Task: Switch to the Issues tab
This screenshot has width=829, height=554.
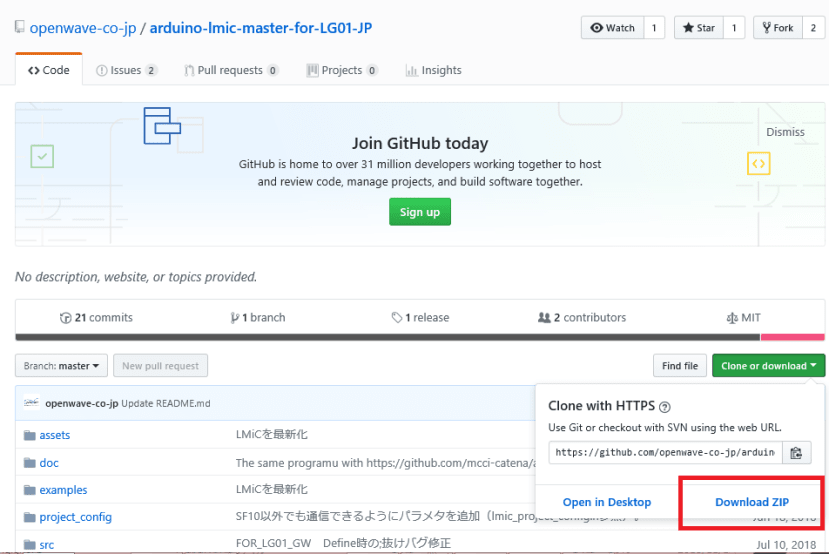Action: coord(126,70)
